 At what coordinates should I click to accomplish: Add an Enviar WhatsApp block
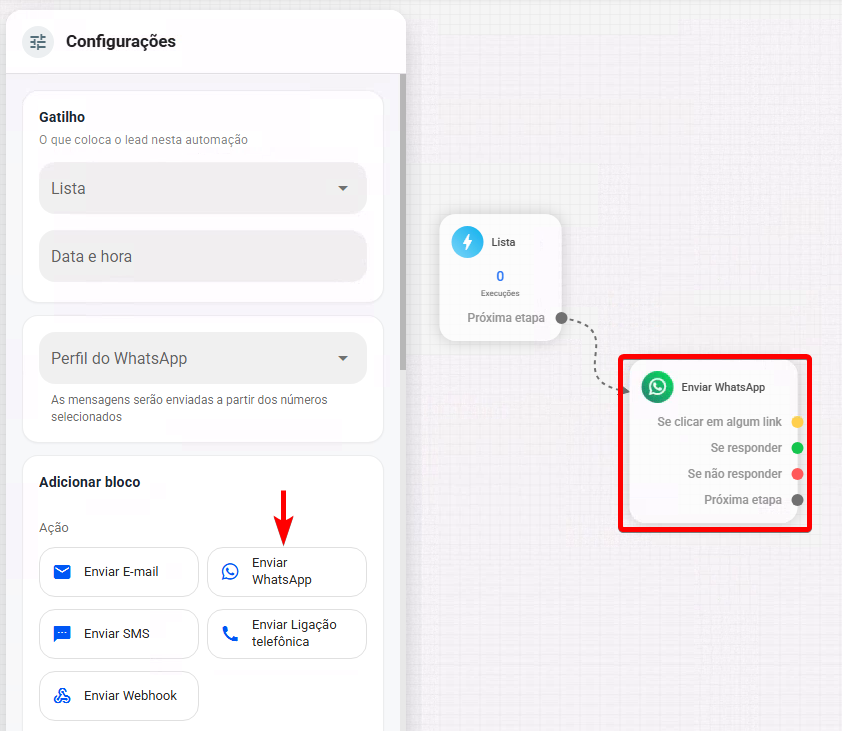[x=287, y=572]
